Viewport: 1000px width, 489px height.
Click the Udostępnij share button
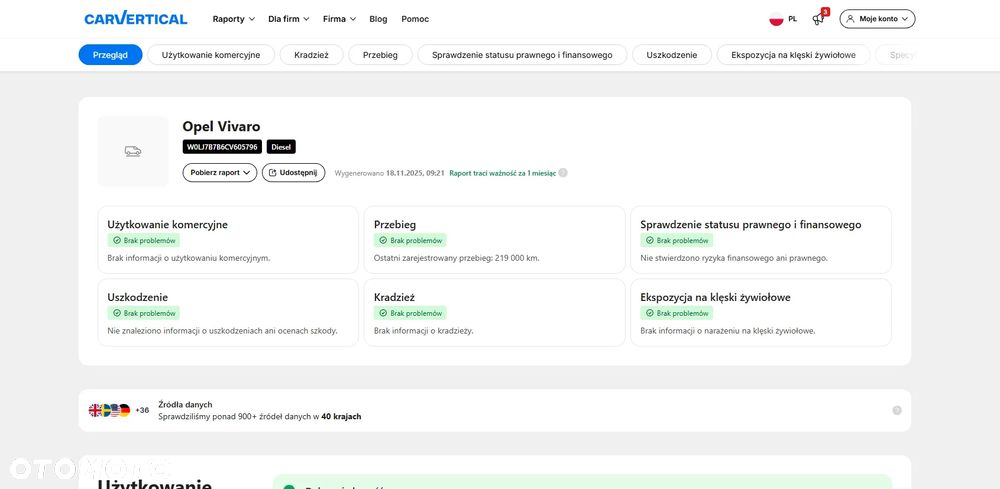293,173
